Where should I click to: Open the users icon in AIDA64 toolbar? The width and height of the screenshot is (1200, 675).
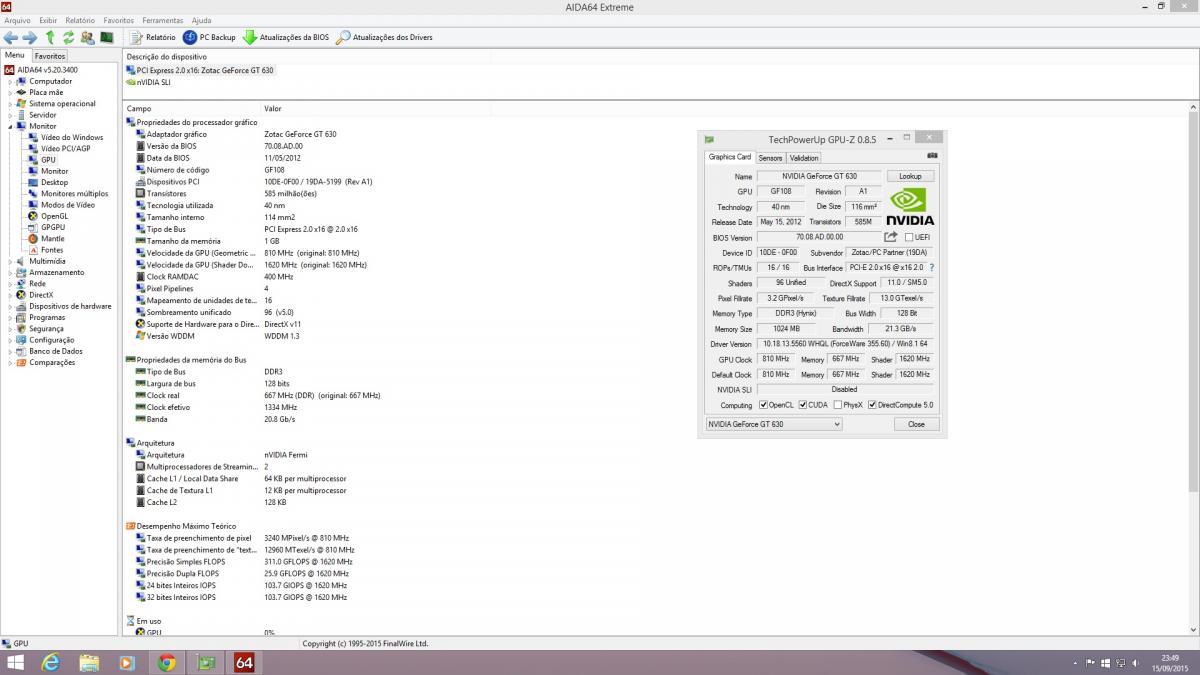[87, 37]
